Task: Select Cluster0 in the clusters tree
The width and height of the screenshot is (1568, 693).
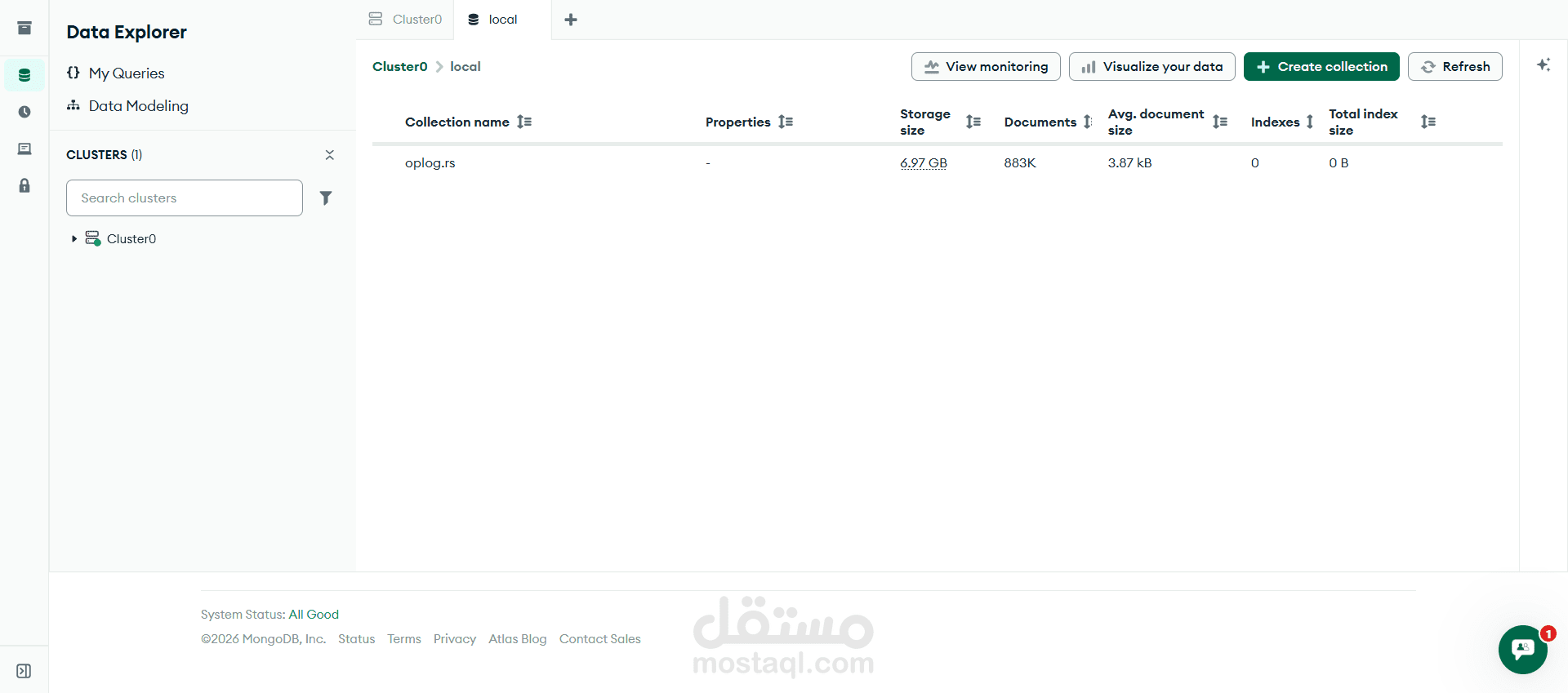Action: (x=131, y=239)
